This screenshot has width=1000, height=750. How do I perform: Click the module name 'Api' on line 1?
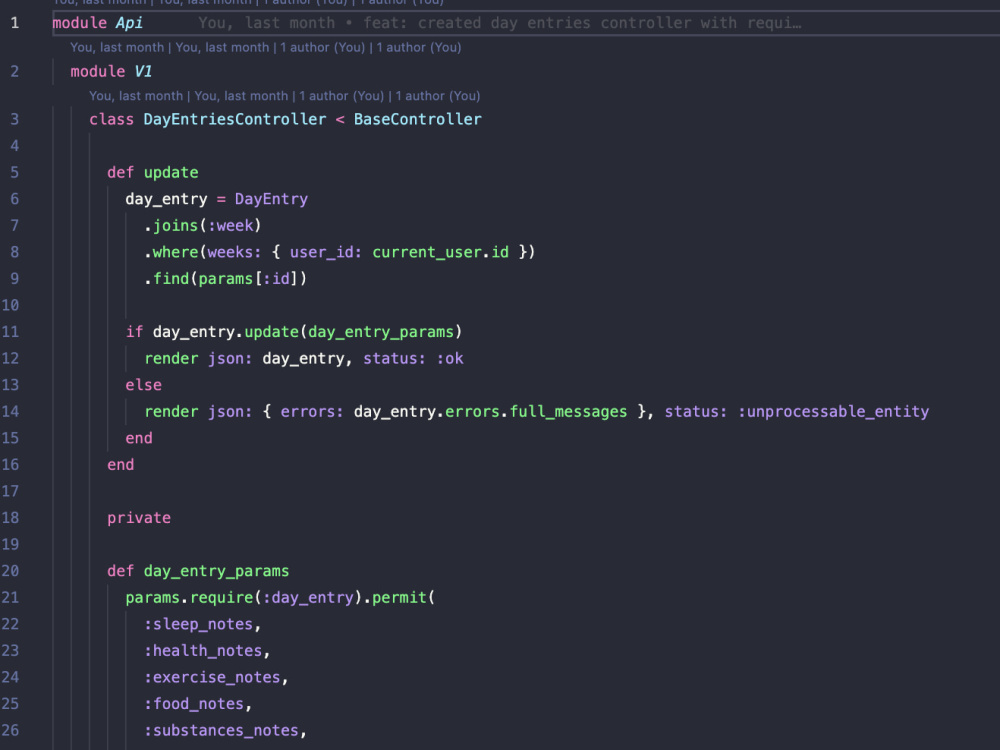coord(129,23)
